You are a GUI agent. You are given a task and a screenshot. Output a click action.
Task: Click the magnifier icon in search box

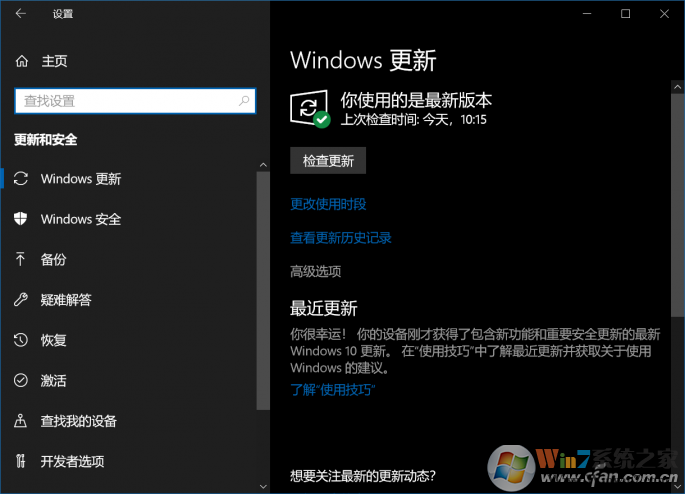244,101
